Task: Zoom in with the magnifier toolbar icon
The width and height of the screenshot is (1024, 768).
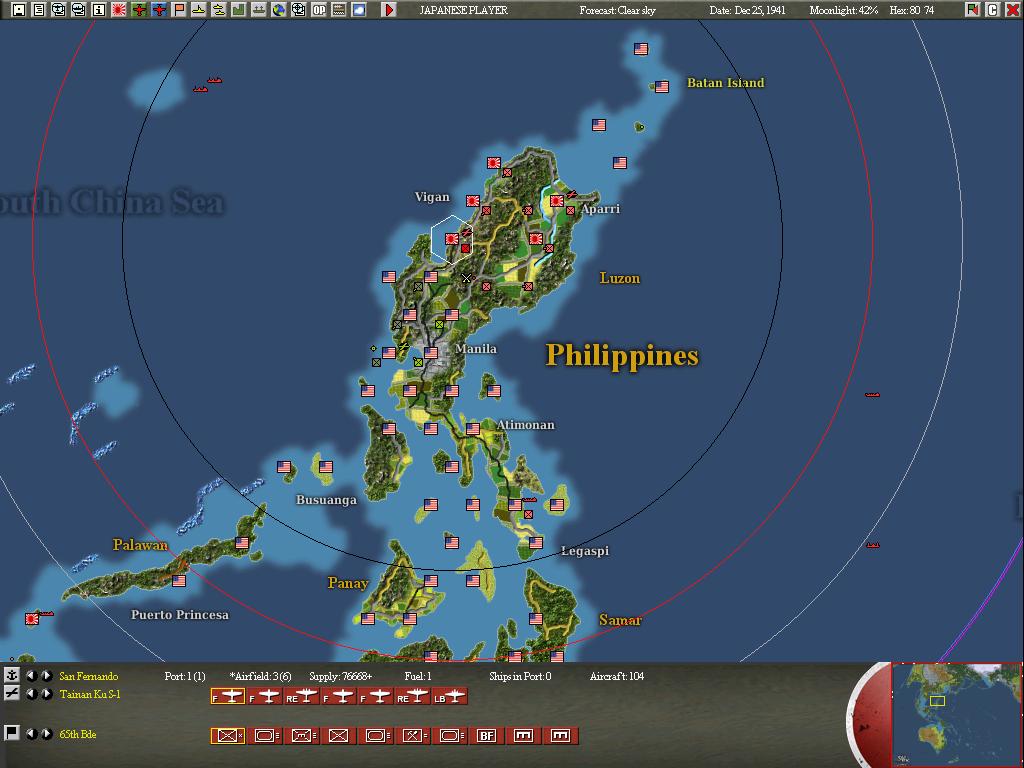Action: [x=57, y=9]
